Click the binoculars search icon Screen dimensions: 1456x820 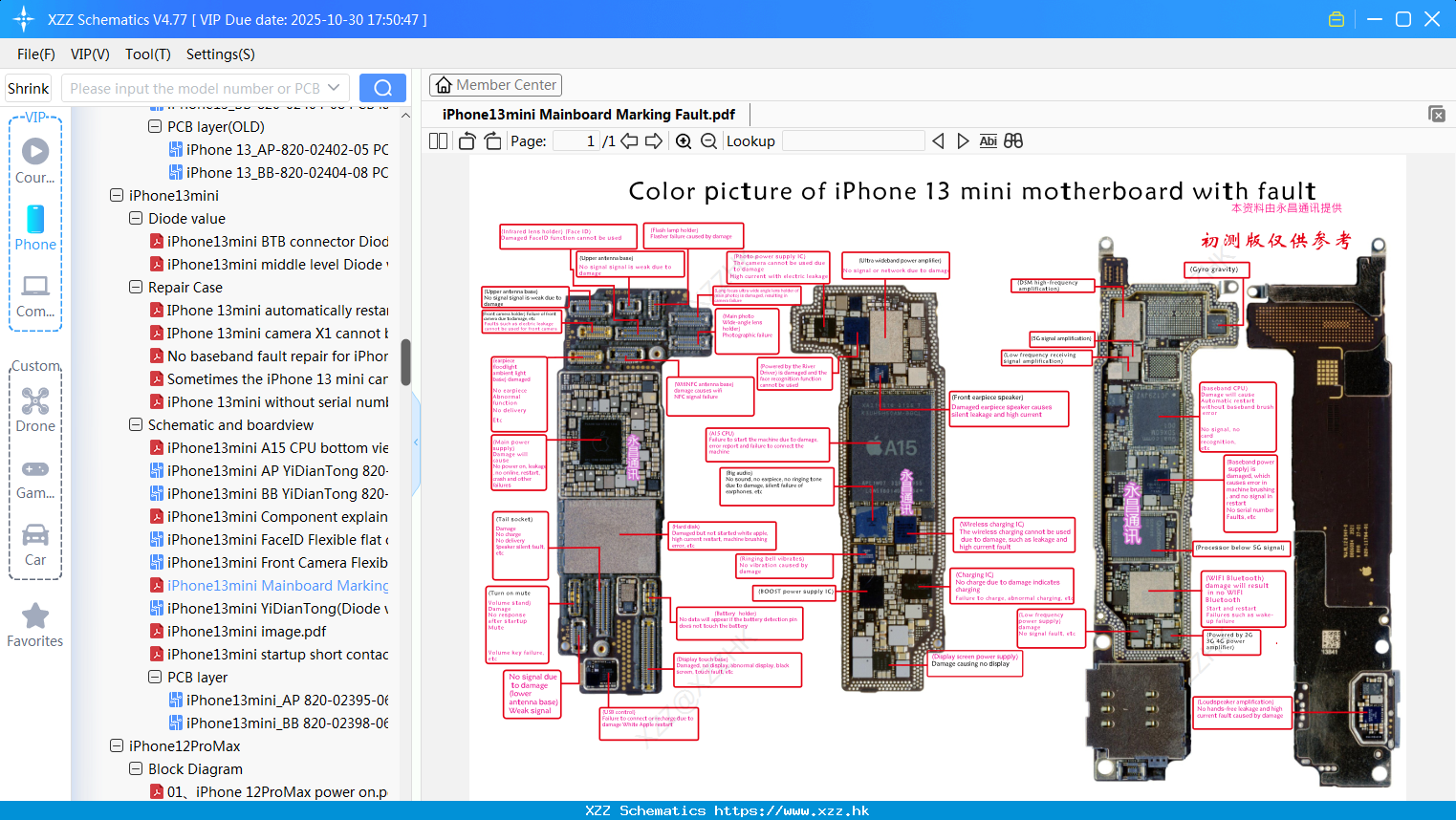1013,140
